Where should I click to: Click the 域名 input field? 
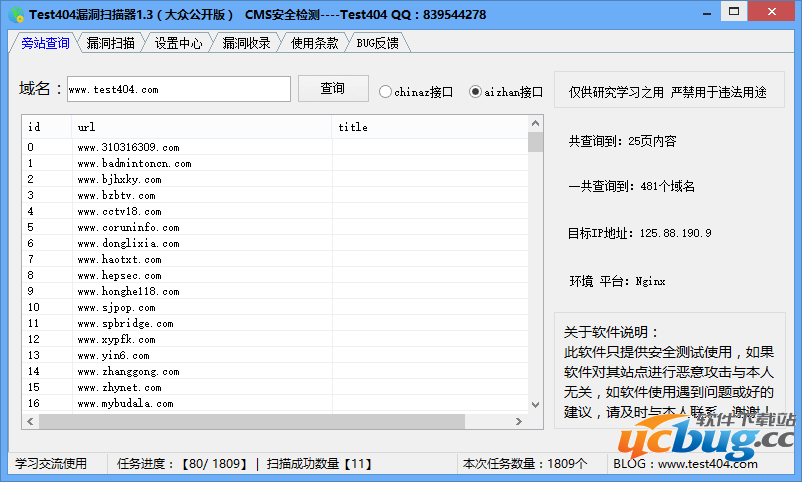coord(178,90)
